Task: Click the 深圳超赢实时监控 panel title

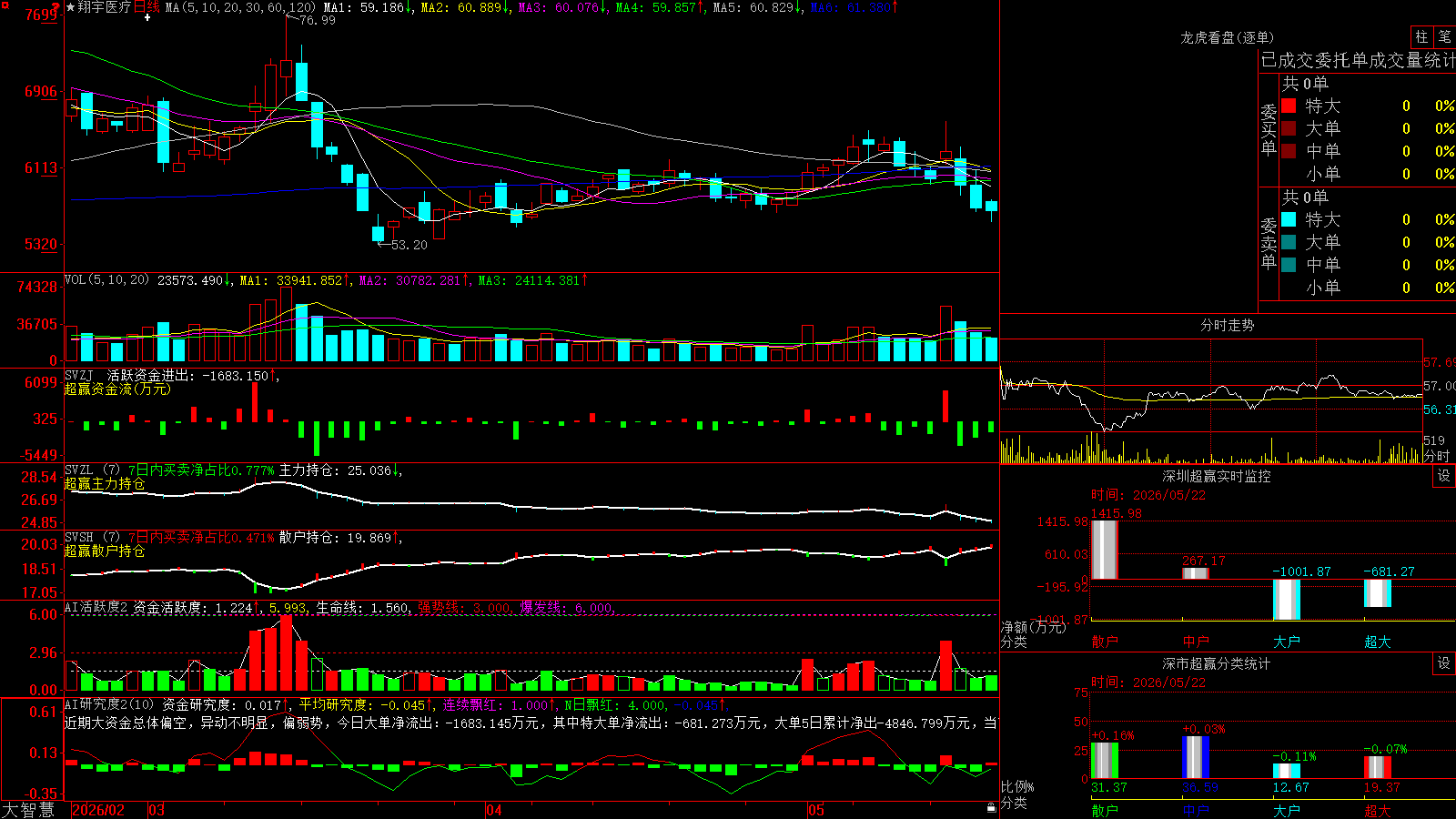Action: [x=1216, y=476]
